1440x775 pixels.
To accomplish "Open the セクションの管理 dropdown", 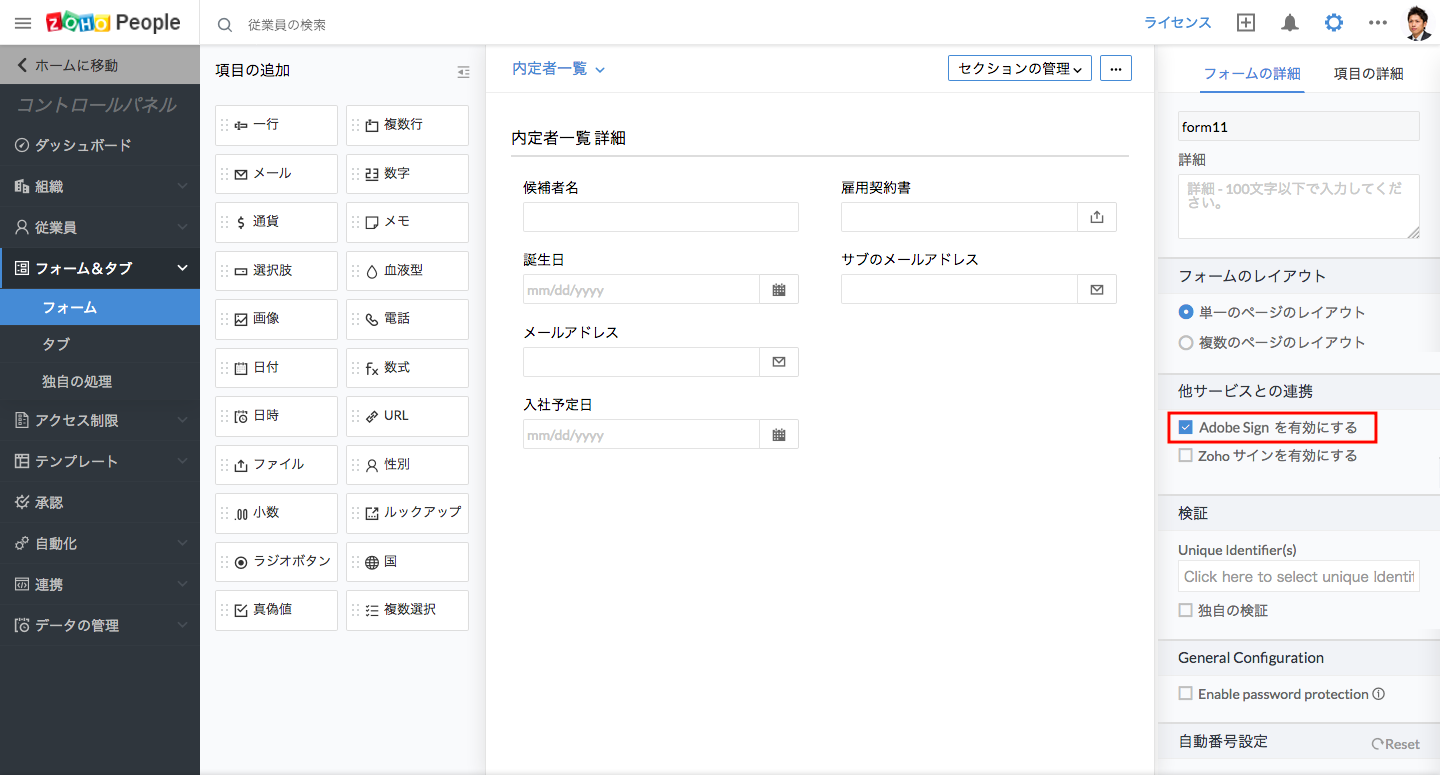I will tap(1020, 68).
